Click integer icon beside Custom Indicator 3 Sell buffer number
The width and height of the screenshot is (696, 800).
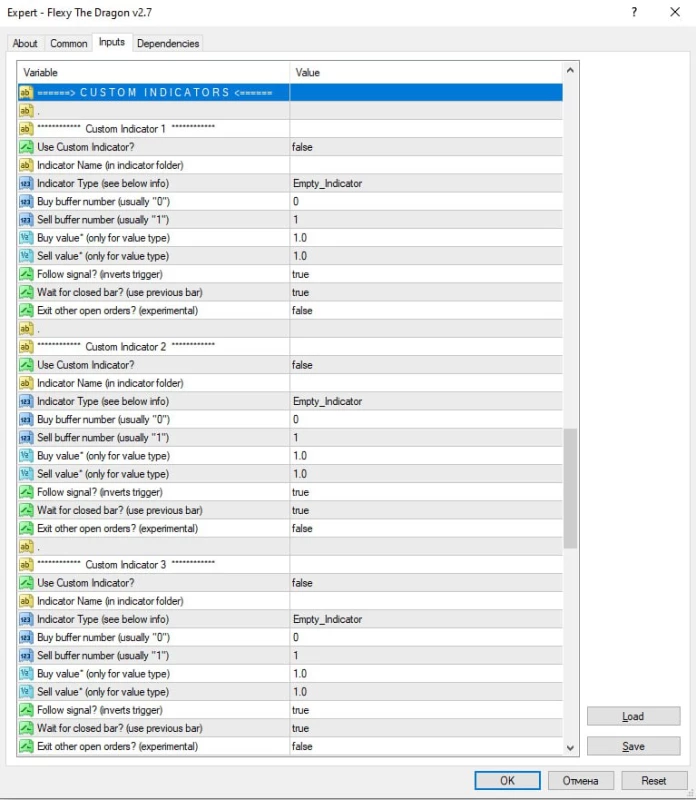26,656
